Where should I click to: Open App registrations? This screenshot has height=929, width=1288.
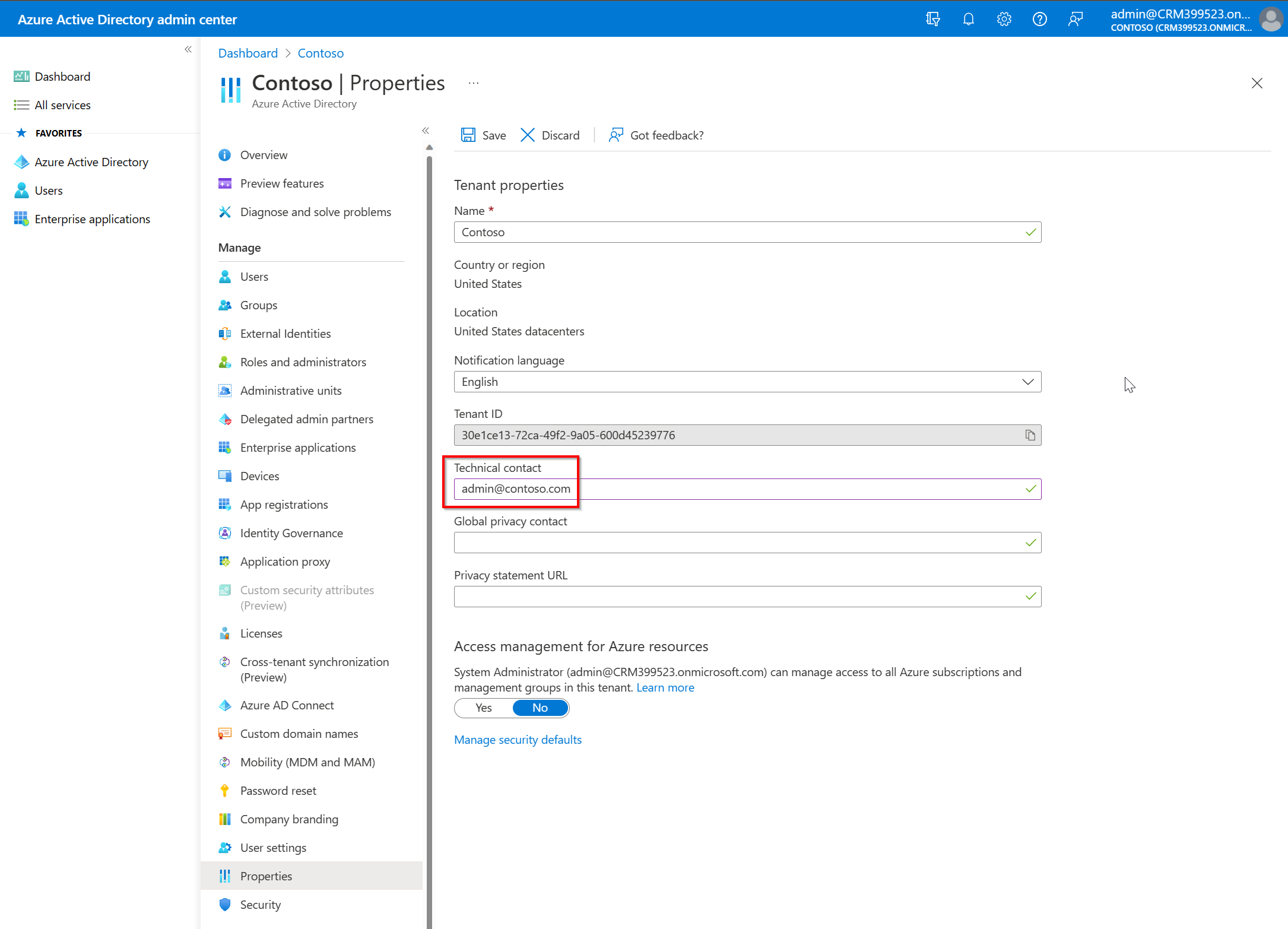click(x=284, y=505)
